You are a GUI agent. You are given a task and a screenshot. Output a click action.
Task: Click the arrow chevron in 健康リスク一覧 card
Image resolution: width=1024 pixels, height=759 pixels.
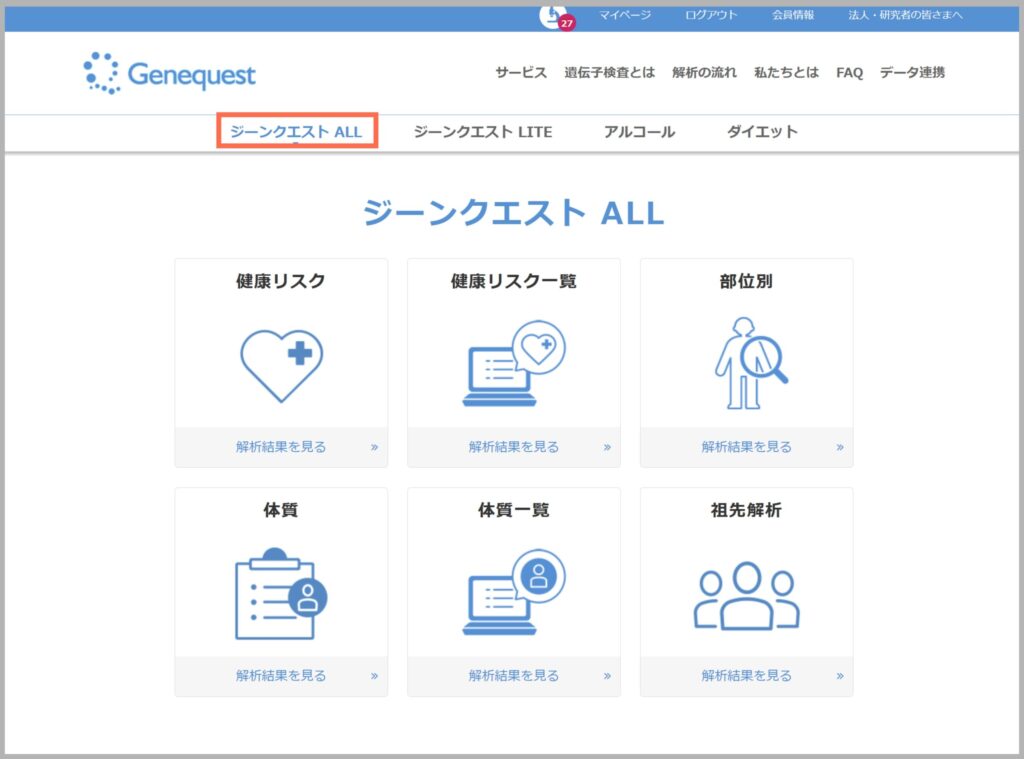607,447
